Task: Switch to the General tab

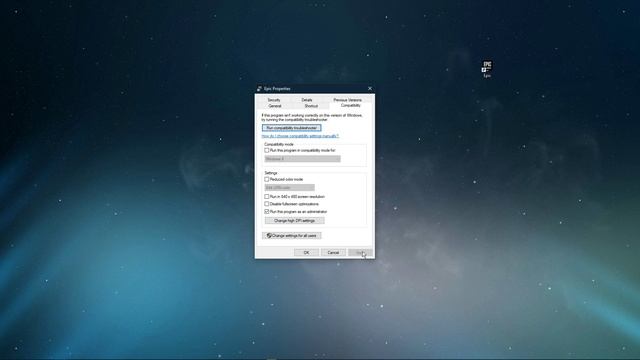Action: (275, 106)
